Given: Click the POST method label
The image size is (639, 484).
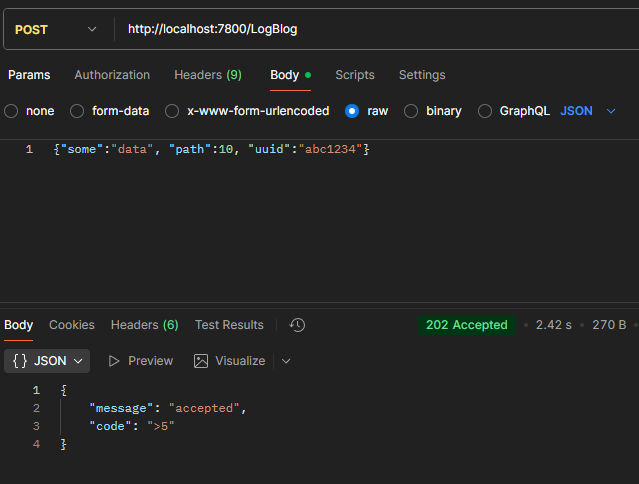Looking at the screenshot, I should (31, 30).
